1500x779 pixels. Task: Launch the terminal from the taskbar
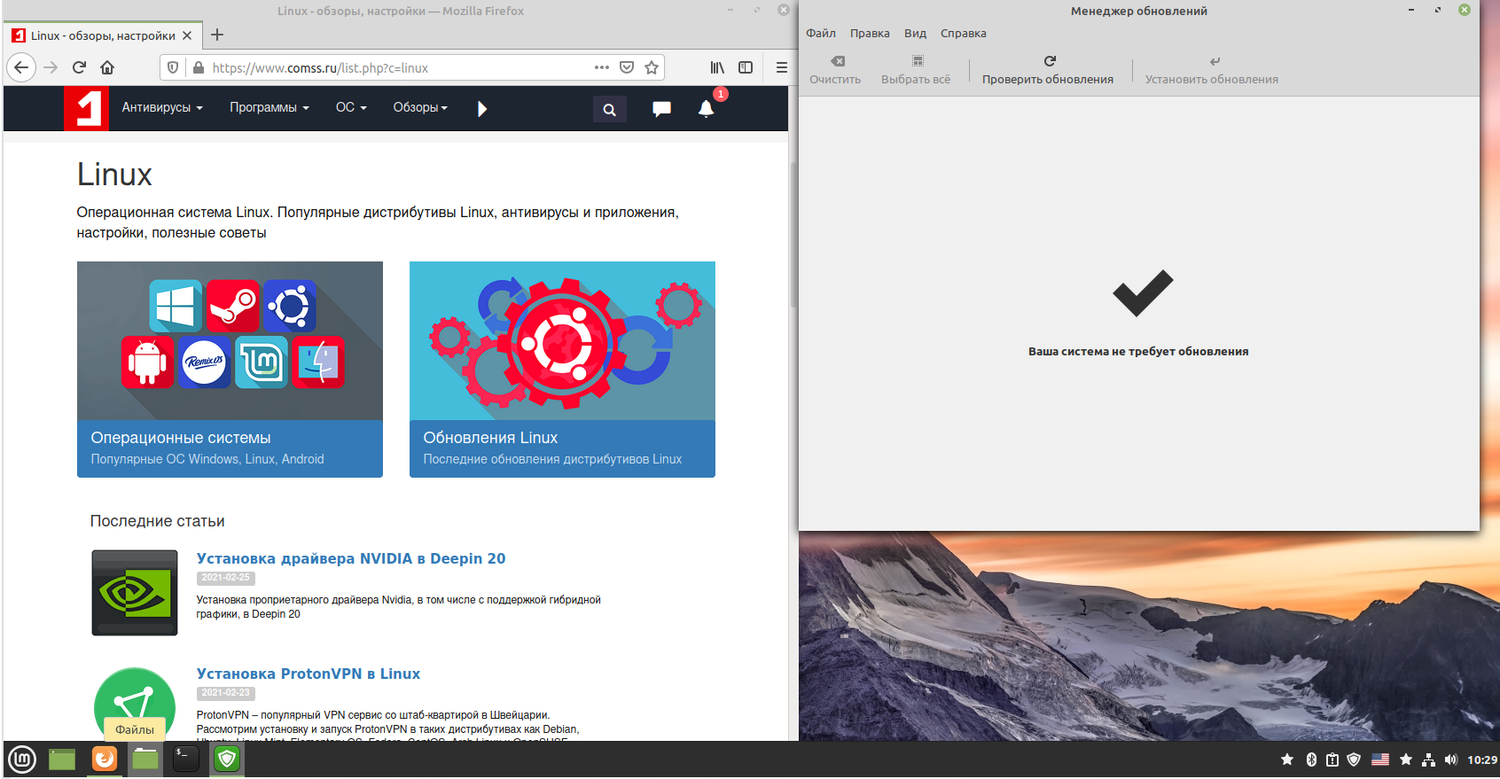pos(185,760)
